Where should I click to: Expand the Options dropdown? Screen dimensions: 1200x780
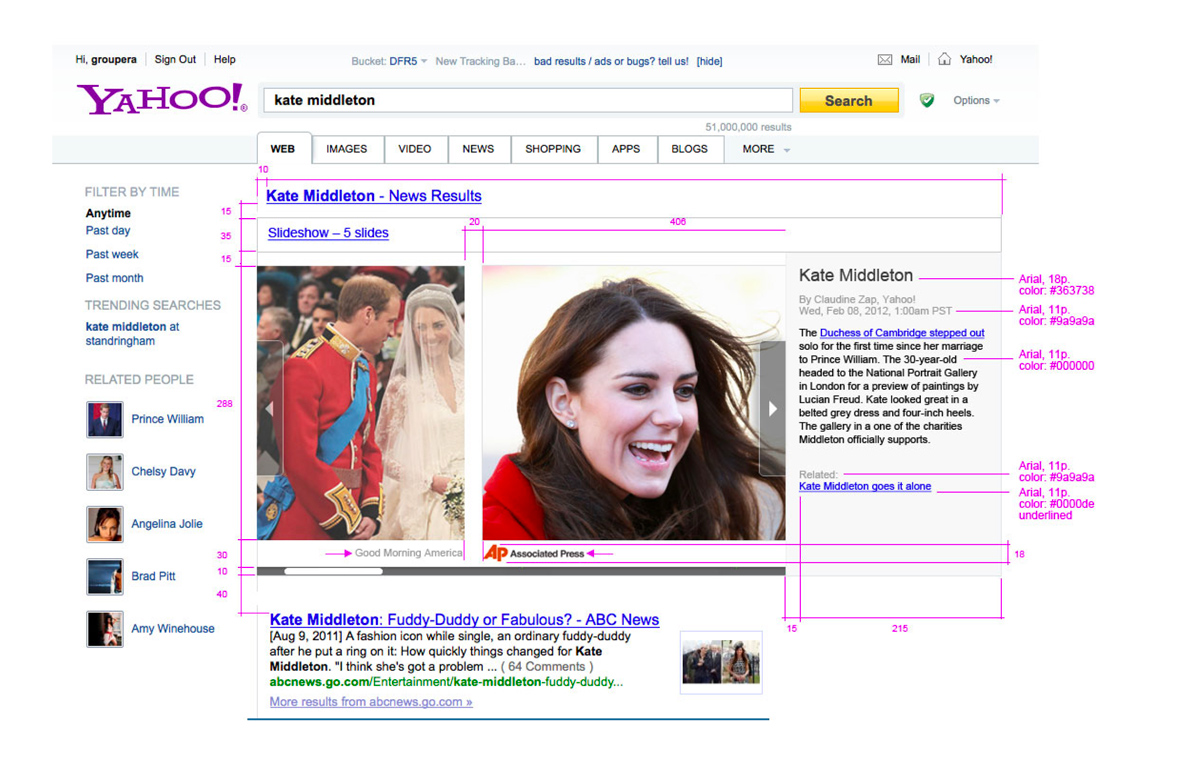tap(976, 101)
